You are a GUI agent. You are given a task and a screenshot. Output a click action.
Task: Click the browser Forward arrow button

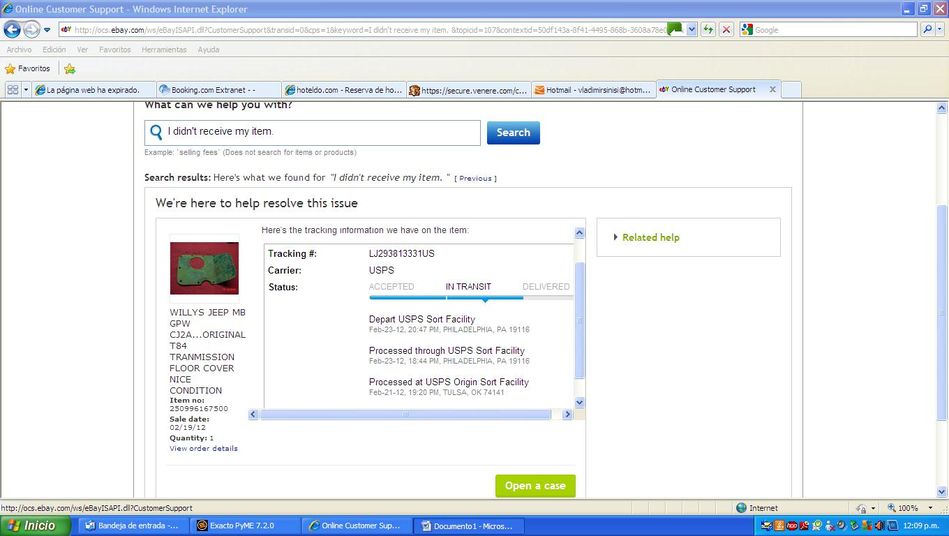click(31, 29)
